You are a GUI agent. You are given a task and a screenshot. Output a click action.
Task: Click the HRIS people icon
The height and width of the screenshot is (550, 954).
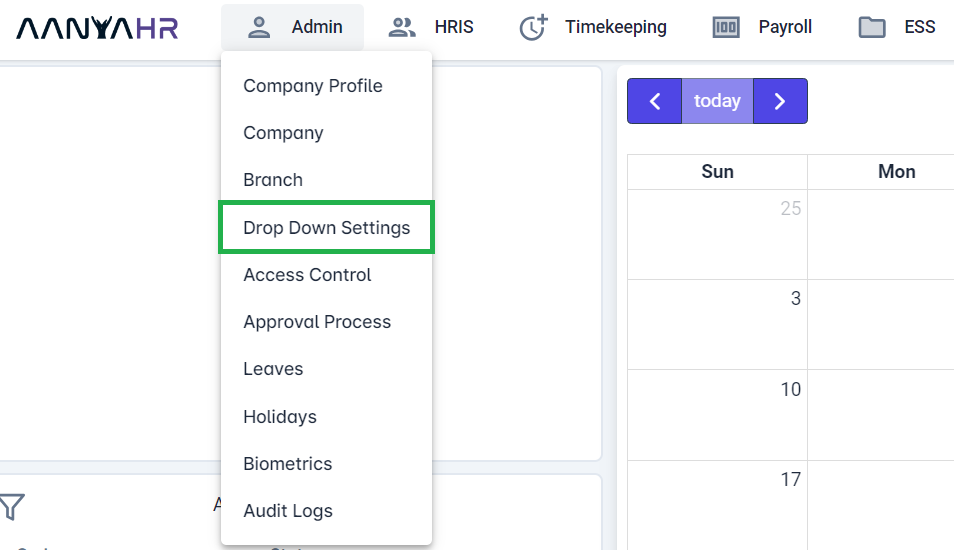point(402,27)
